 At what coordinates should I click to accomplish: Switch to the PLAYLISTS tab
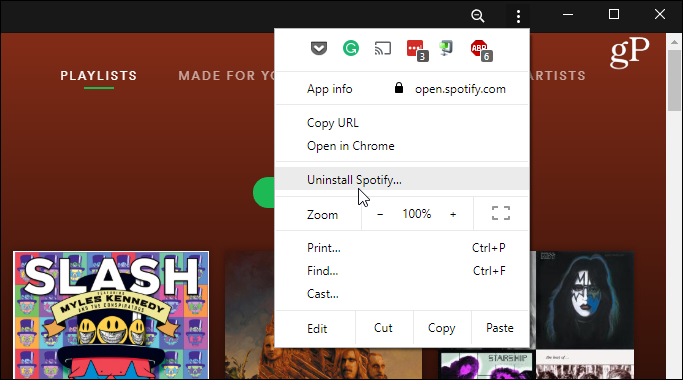click(98, 76)
